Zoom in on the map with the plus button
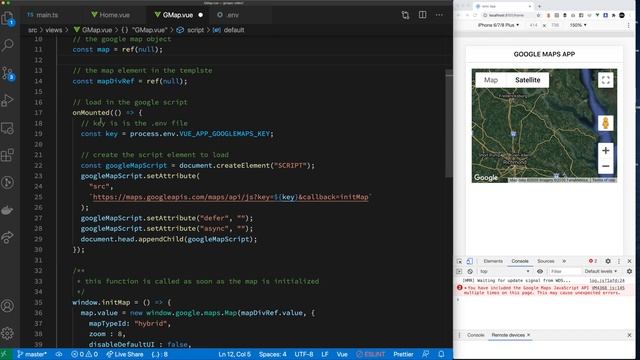 point(606,151)
